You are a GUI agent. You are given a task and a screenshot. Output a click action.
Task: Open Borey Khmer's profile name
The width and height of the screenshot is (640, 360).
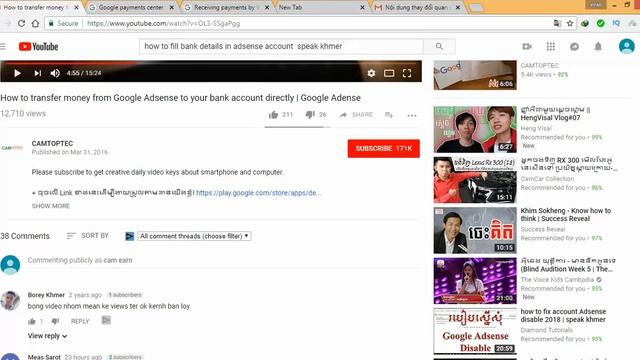click(46, 295)
